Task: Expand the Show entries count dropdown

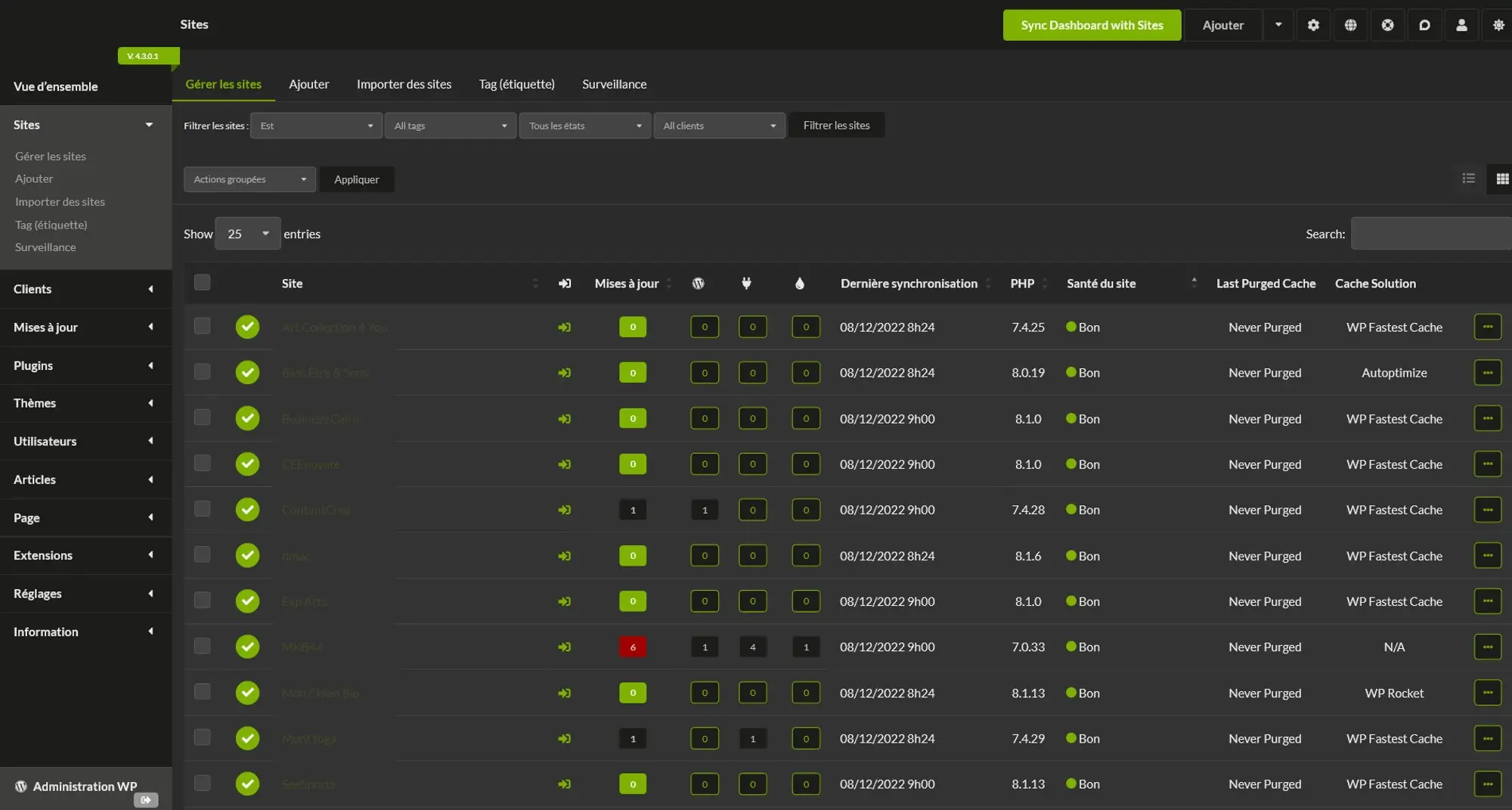Action: (x=247, y=234)
